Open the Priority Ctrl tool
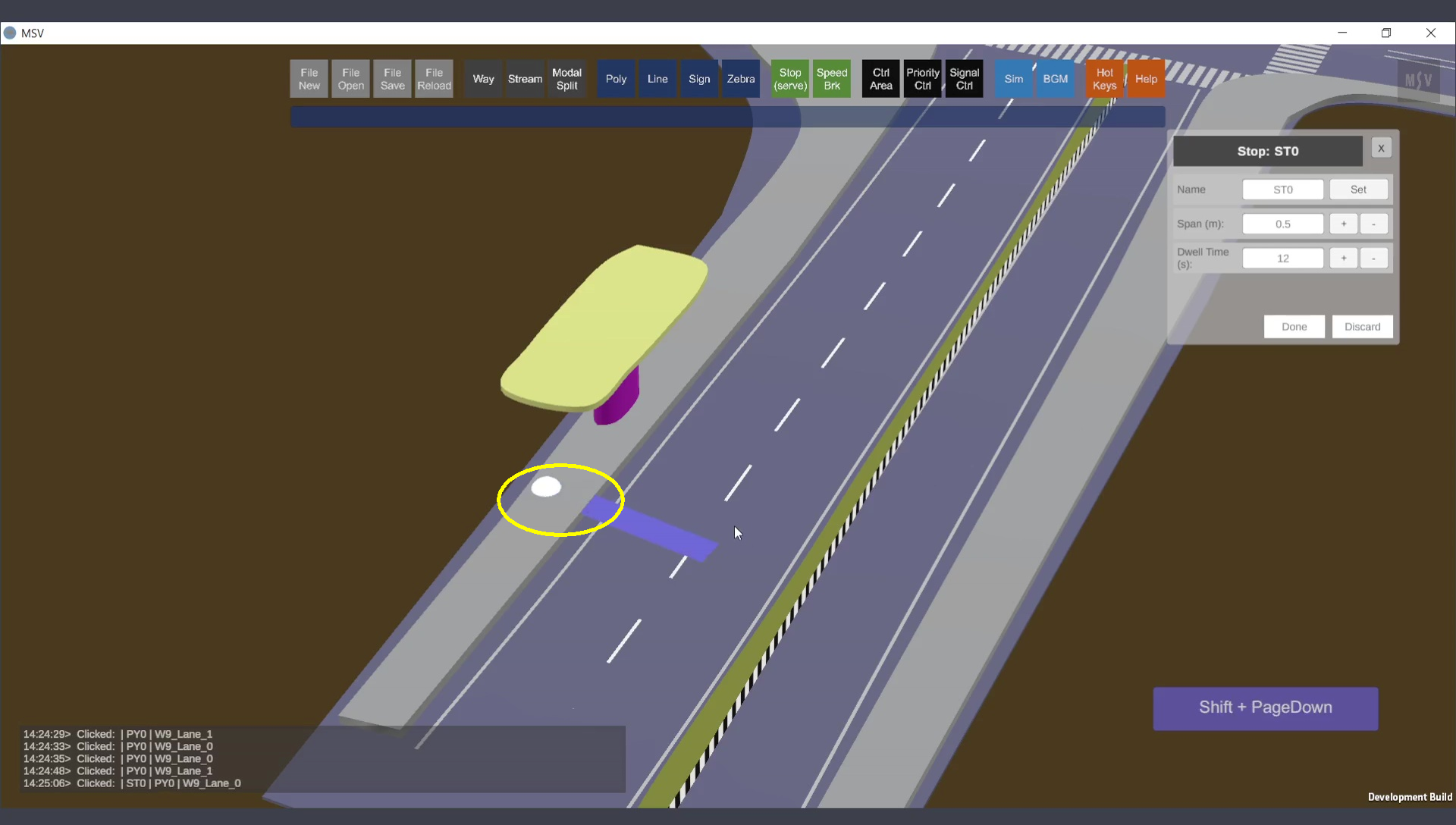Image resolution: width=1456 pixels, height=825 pixels. click(x=922, y=79)
